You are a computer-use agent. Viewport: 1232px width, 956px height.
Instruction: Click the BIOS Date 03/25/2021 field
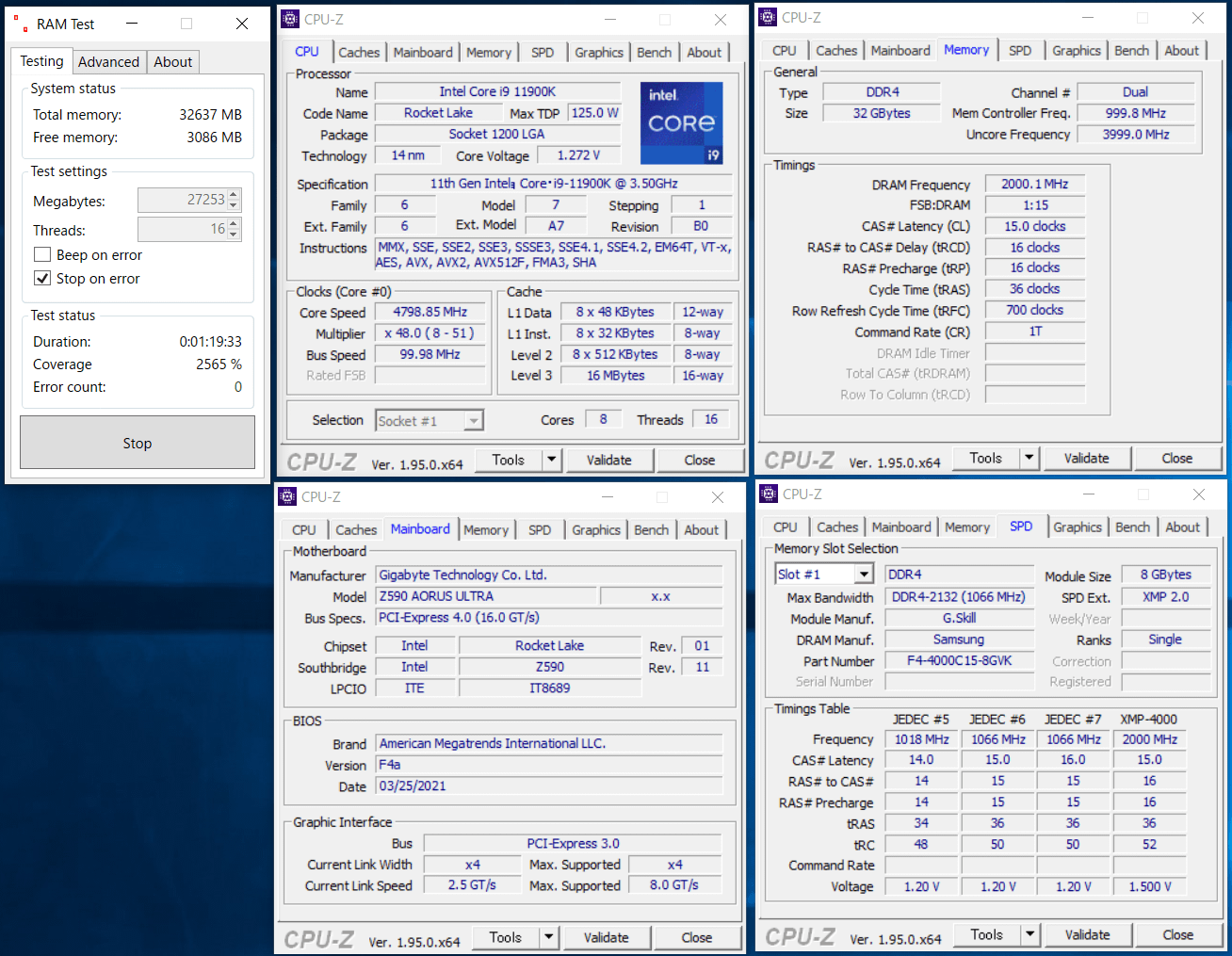click(x=549, y=786)
